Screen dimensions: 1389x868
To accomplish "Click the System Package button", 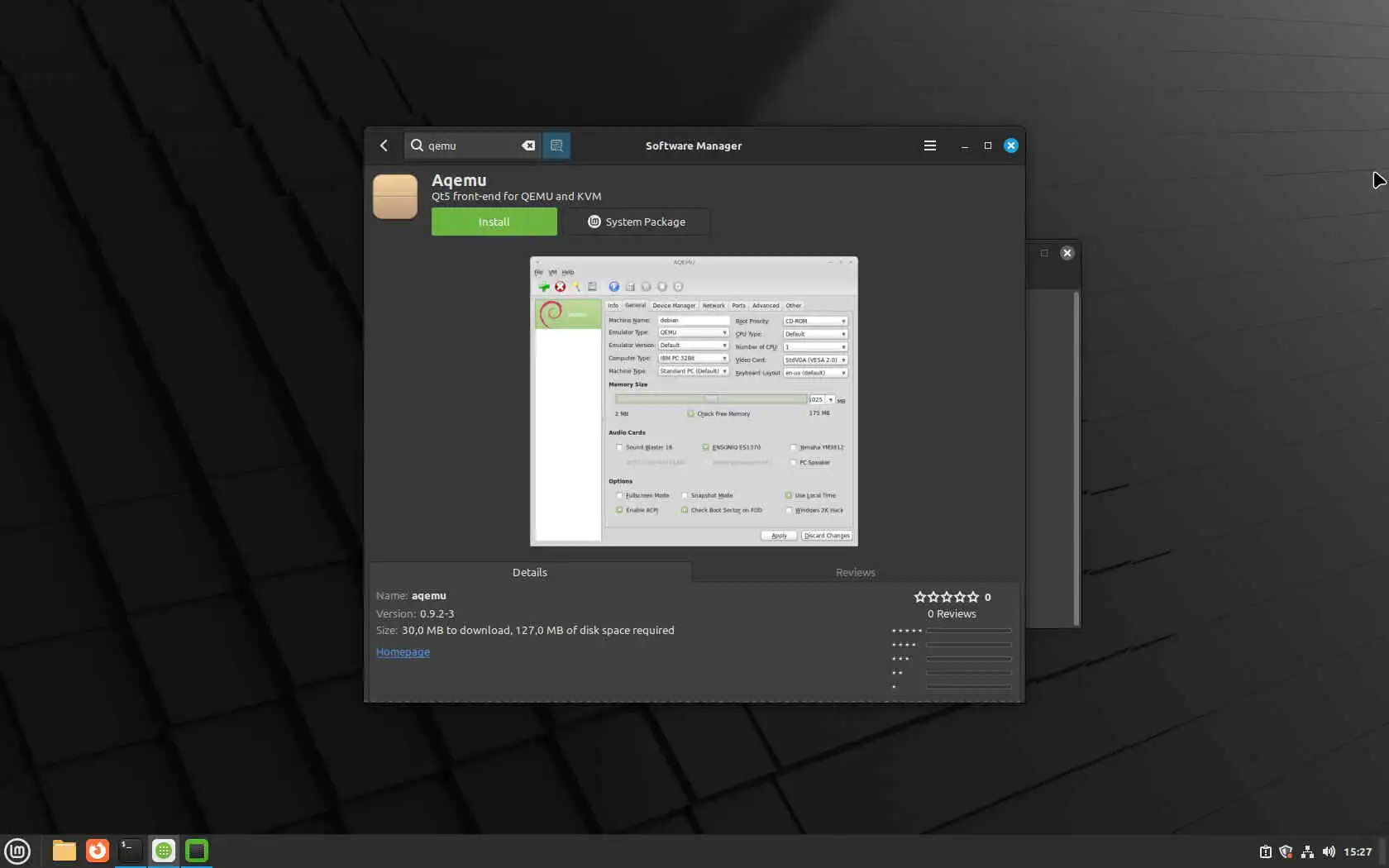I will (x=637, y=222).
